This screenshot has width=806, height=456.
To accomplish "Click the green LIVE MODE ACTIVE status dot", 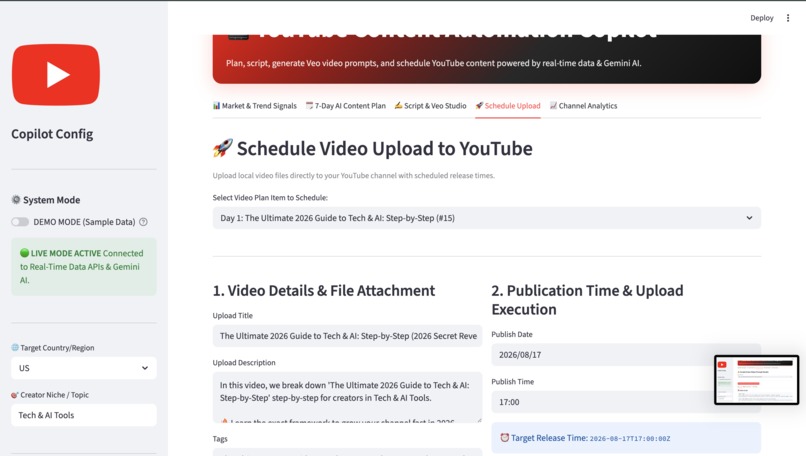I will tap(24, 253).
